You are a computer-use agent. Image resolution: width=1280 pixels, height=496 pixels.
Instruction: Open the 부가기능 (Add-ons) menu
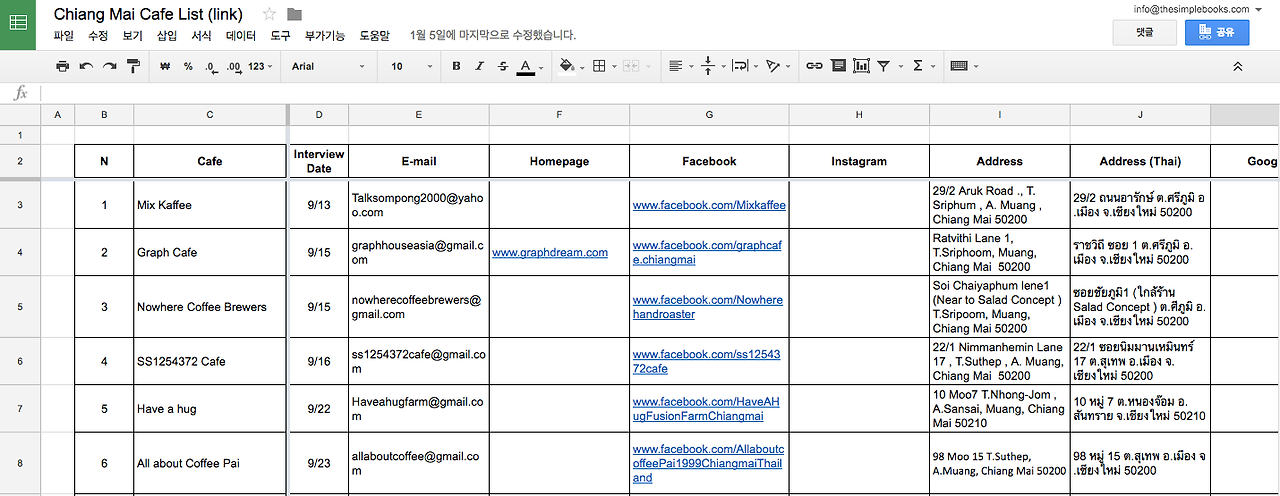click(x=325, y=36)
